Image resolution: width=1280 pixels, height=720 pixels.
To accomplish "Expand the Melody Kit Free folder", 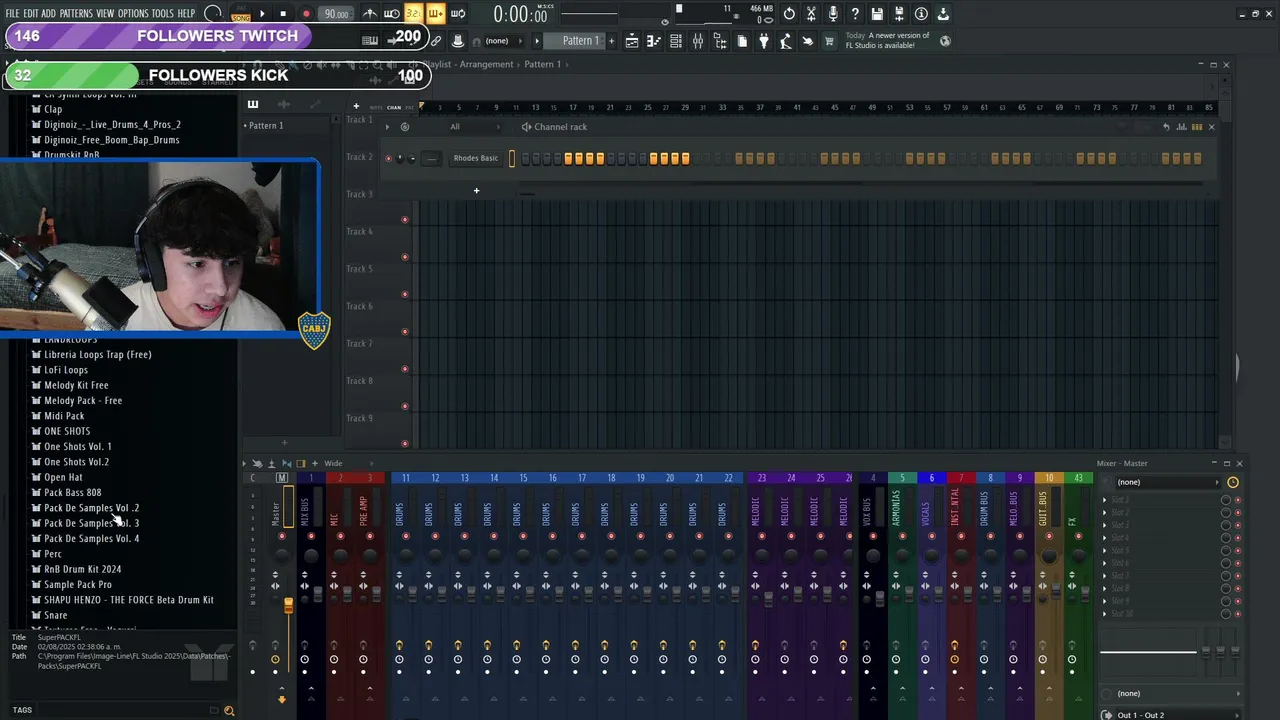I will click(x=76, y=385).
